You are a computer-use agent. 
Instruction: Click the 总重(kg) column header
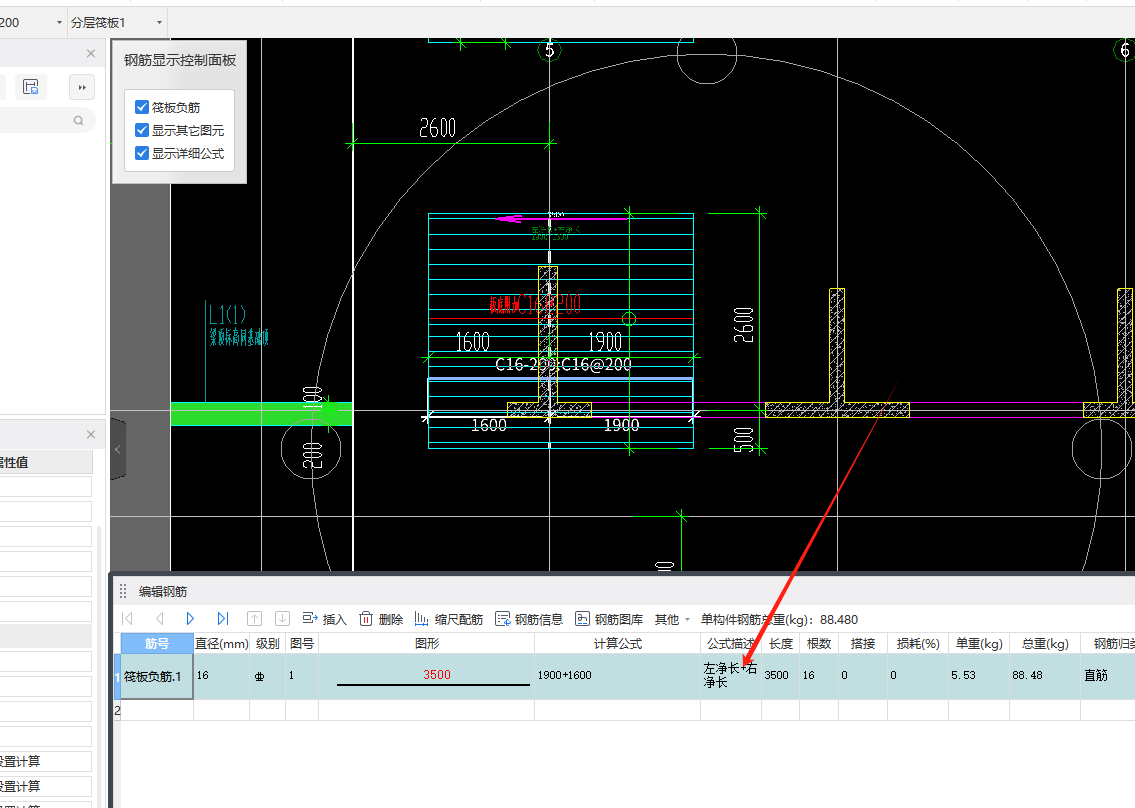(1045, 643)
